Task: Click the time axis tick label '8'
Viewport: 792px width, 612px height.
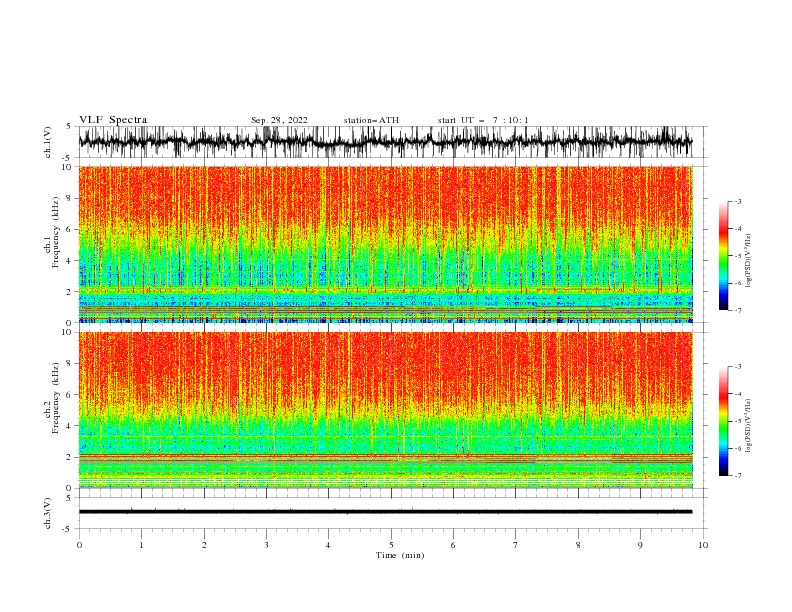Action: pyautogui.click(x=578, y=545)
